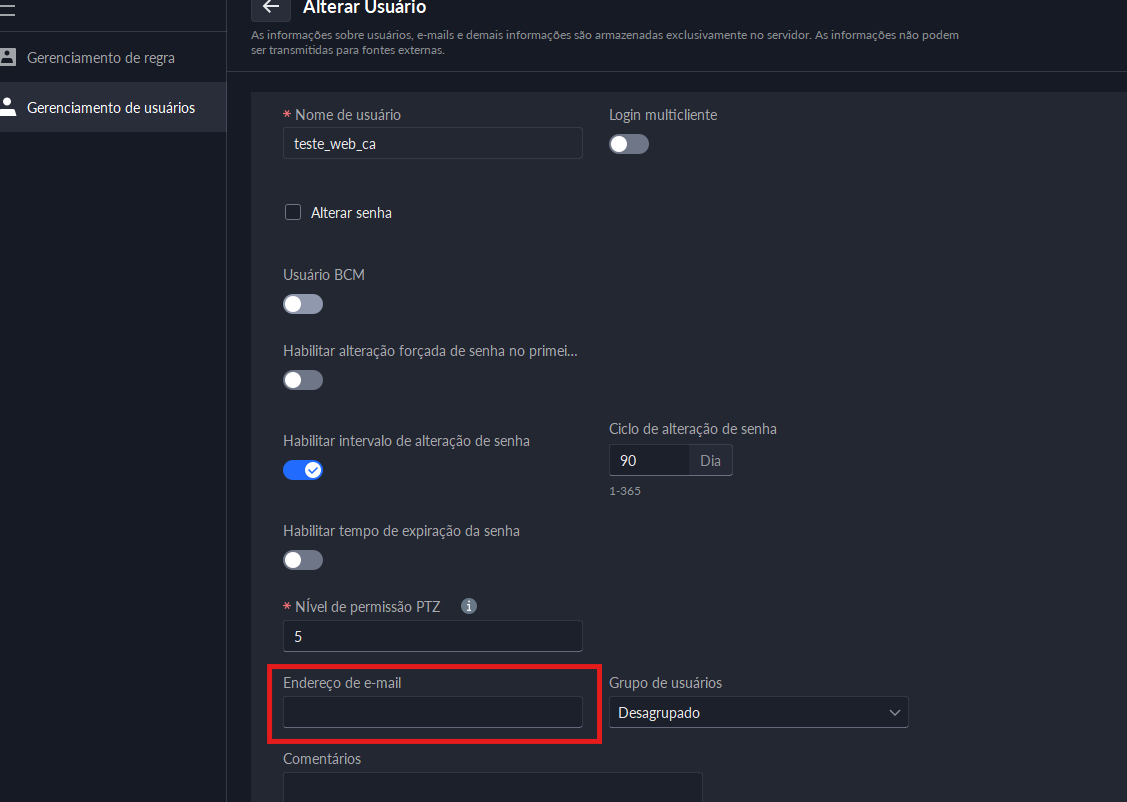Click the person icon for Gerenciamento de usuários
1127x802 pixels.
8,107
